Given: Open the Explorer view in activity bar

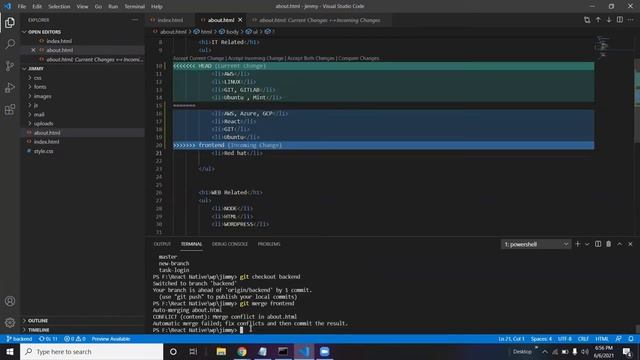Looking at the screenshot, I should click(10, 22).
